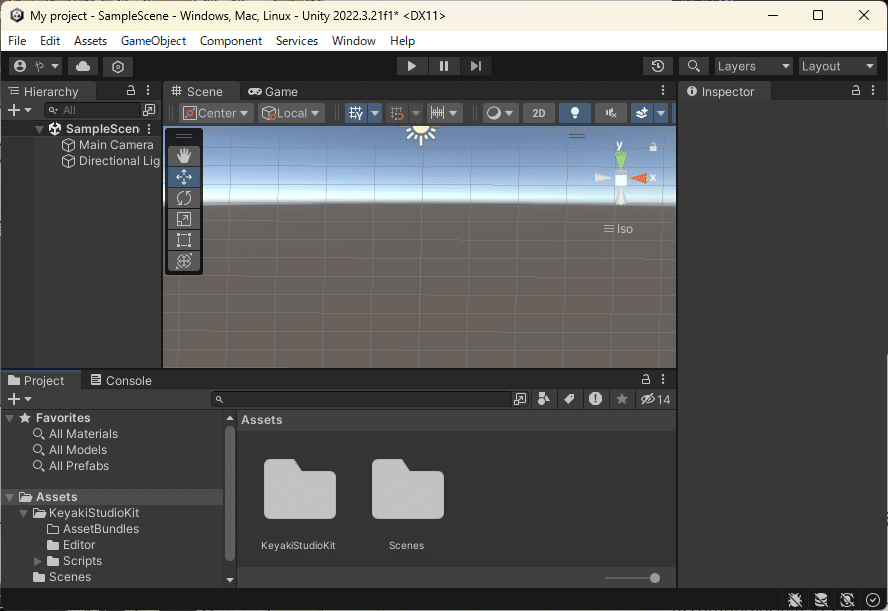Open Undo History button
Image resolution: width=888 pixels, height=611 pixels.
658,66
